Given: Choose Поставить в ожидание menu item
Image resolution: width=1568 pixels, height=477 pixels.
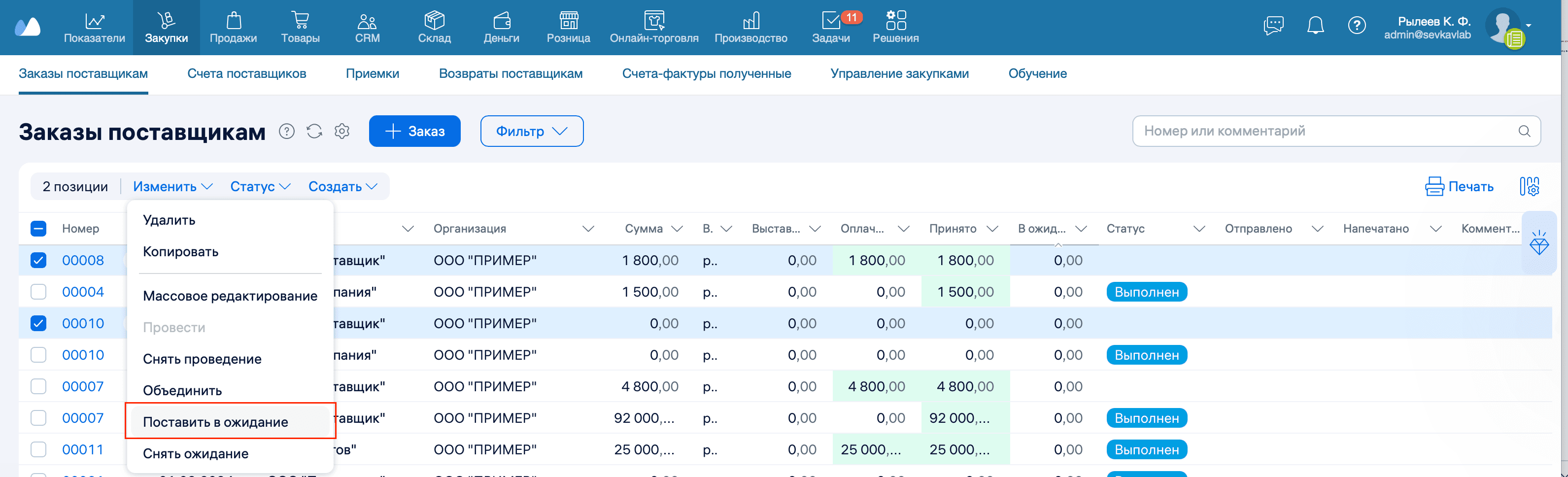Looking at the screenshot, I should [215, 422].
